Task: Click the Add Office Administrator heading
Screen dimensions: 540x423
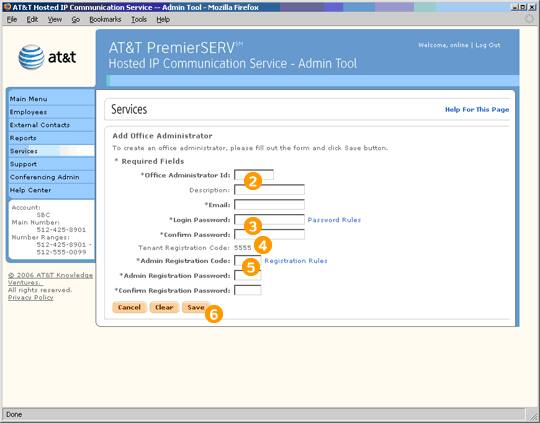Action: coord(162,136)
